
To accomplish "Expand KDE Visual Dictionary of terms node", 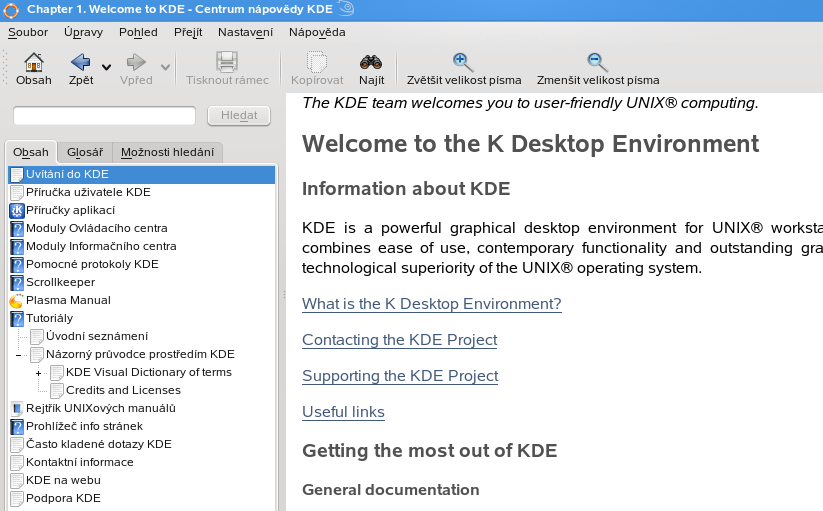I will pos(39,373).
